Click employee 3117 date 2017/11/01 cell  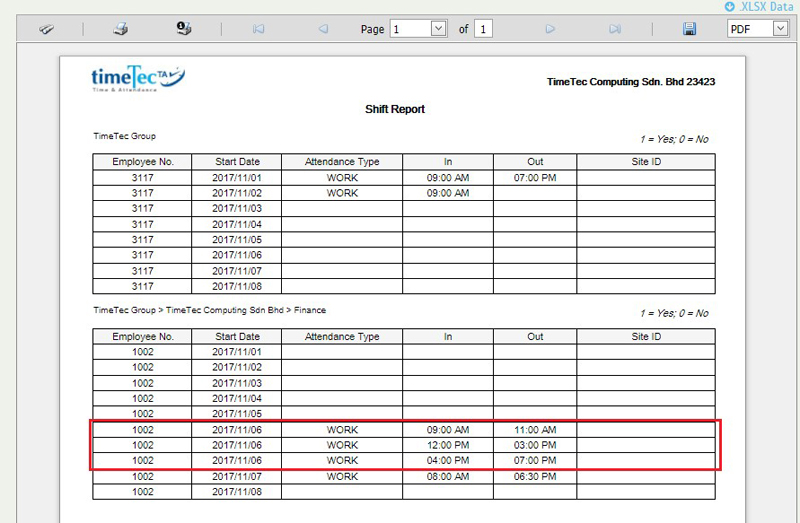pos(237,178)
